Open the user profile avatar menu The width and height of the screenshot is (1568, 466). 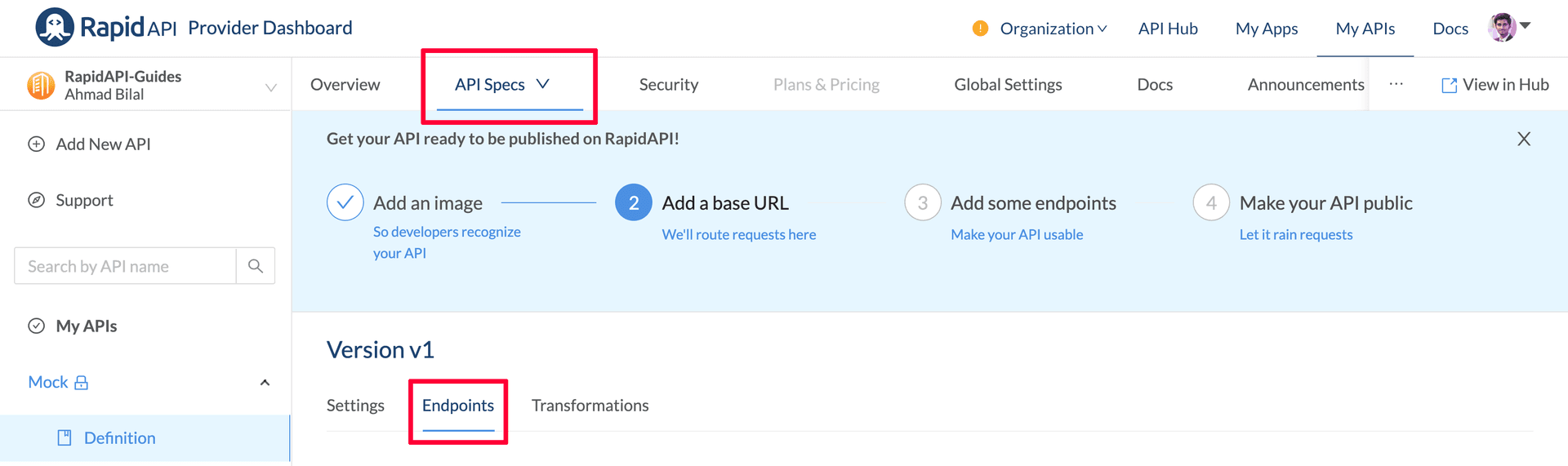pos(1502,28)
